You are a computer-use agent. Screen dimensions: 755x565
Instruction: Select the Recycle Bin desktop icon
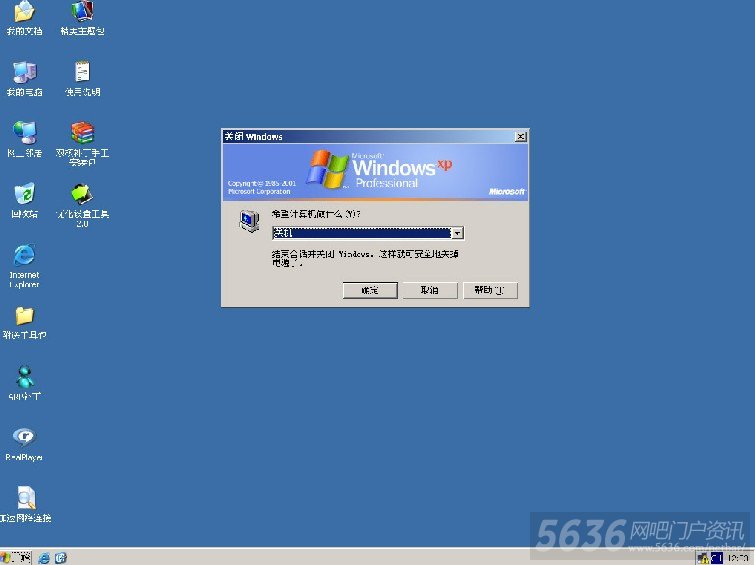tap(24, 200)
